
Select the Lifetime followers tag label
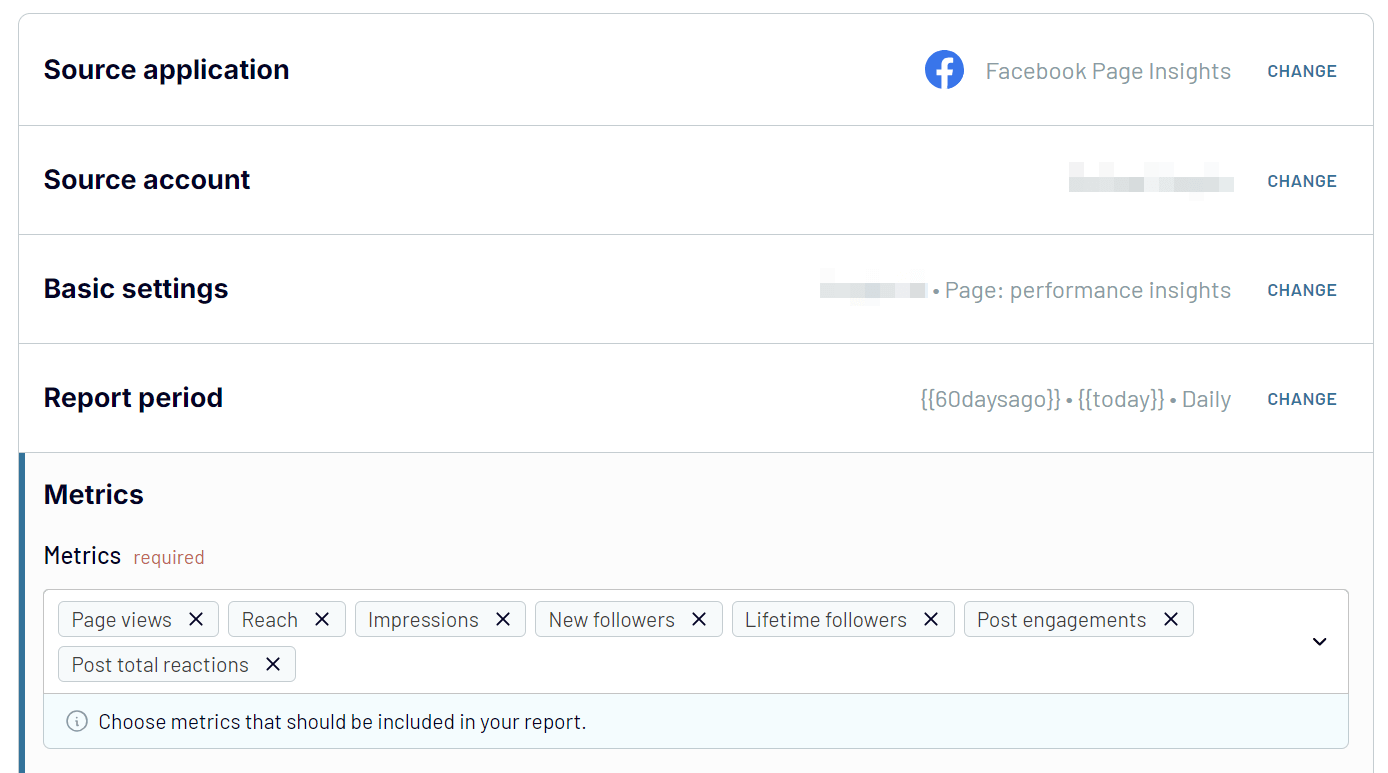(x=826, y=620)
